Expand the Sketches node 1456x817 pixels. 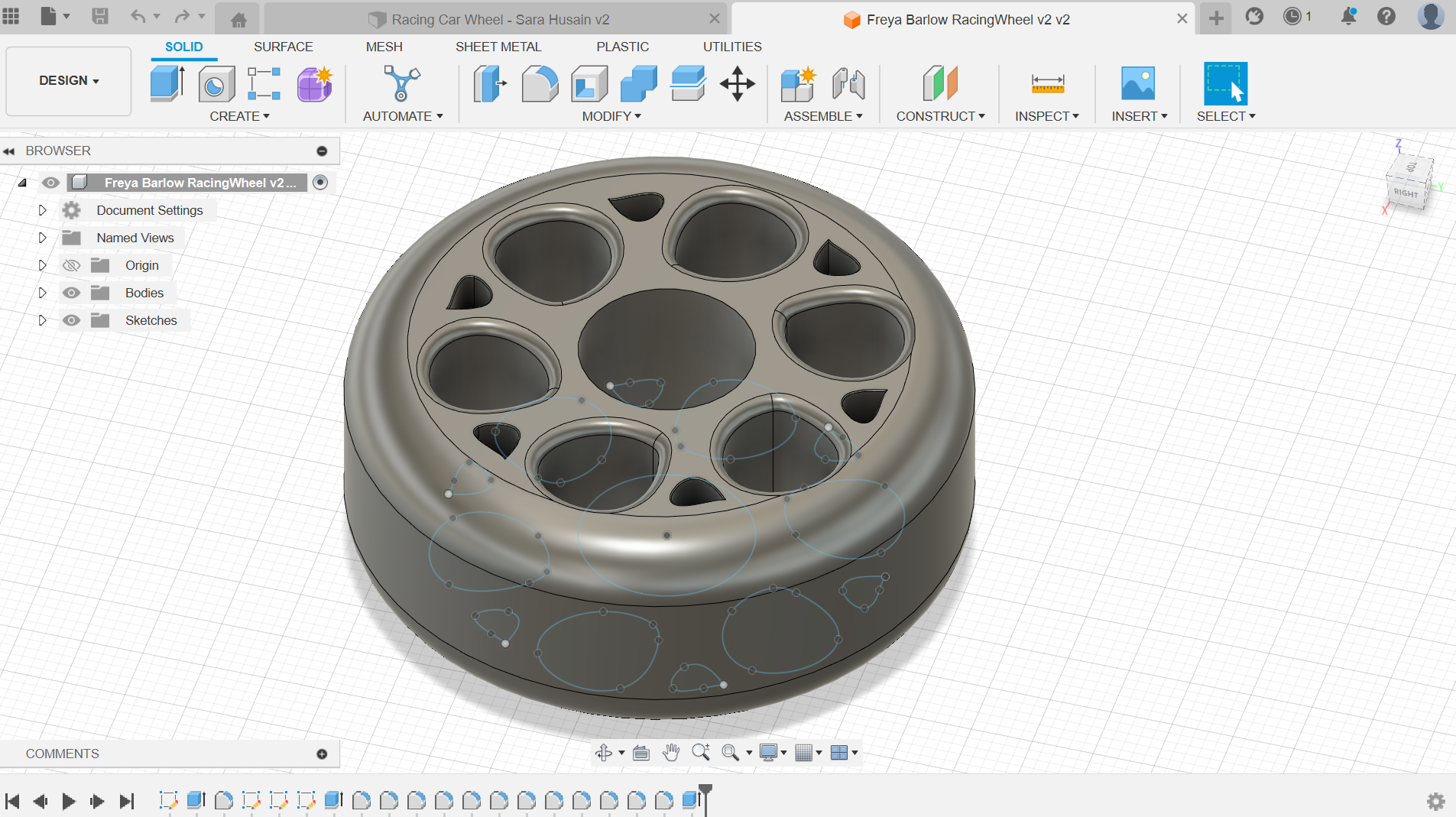pyautogui.click(x=43, y=320)
